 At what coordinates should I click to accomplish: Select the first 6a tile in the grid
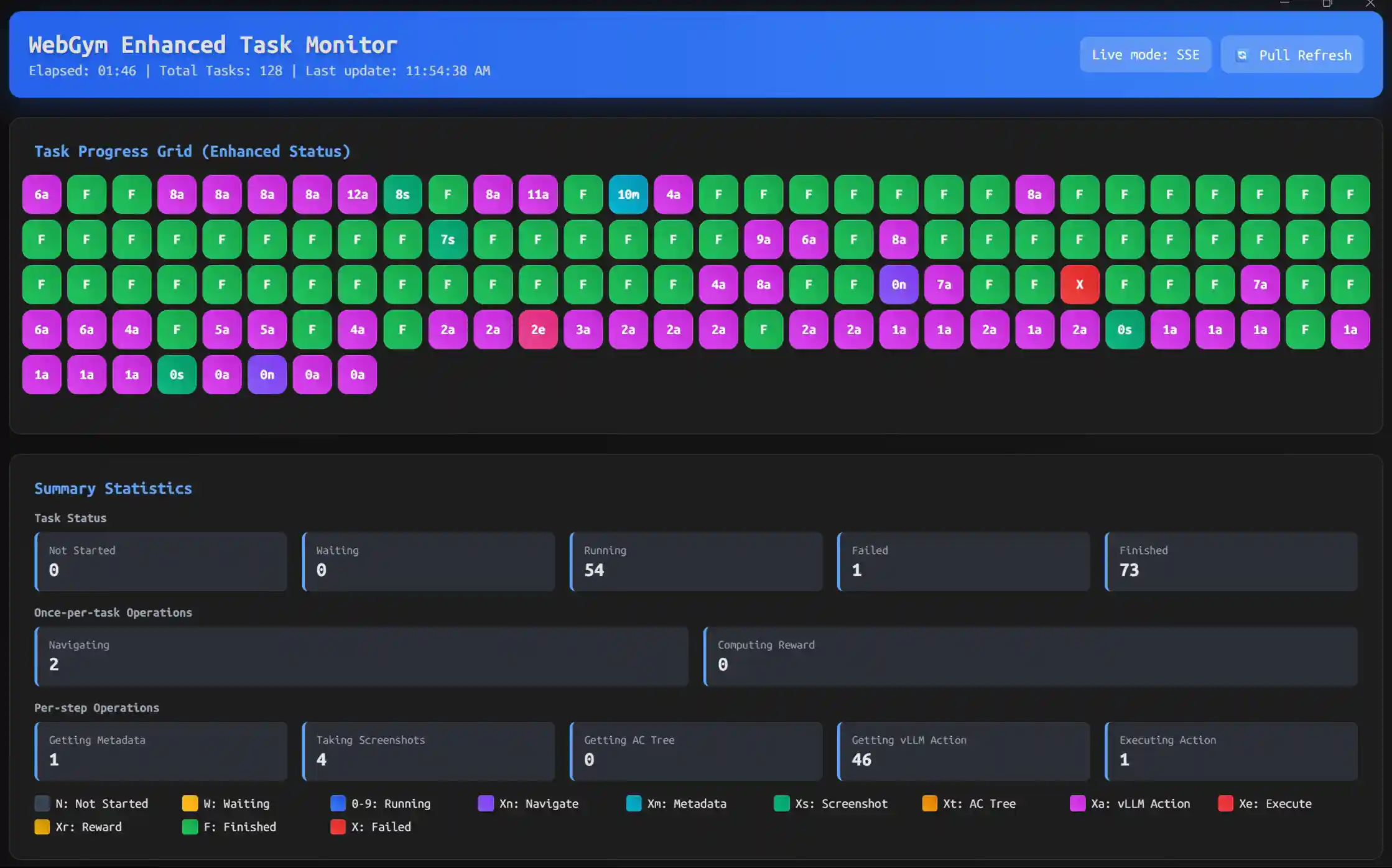coord(41,194)
